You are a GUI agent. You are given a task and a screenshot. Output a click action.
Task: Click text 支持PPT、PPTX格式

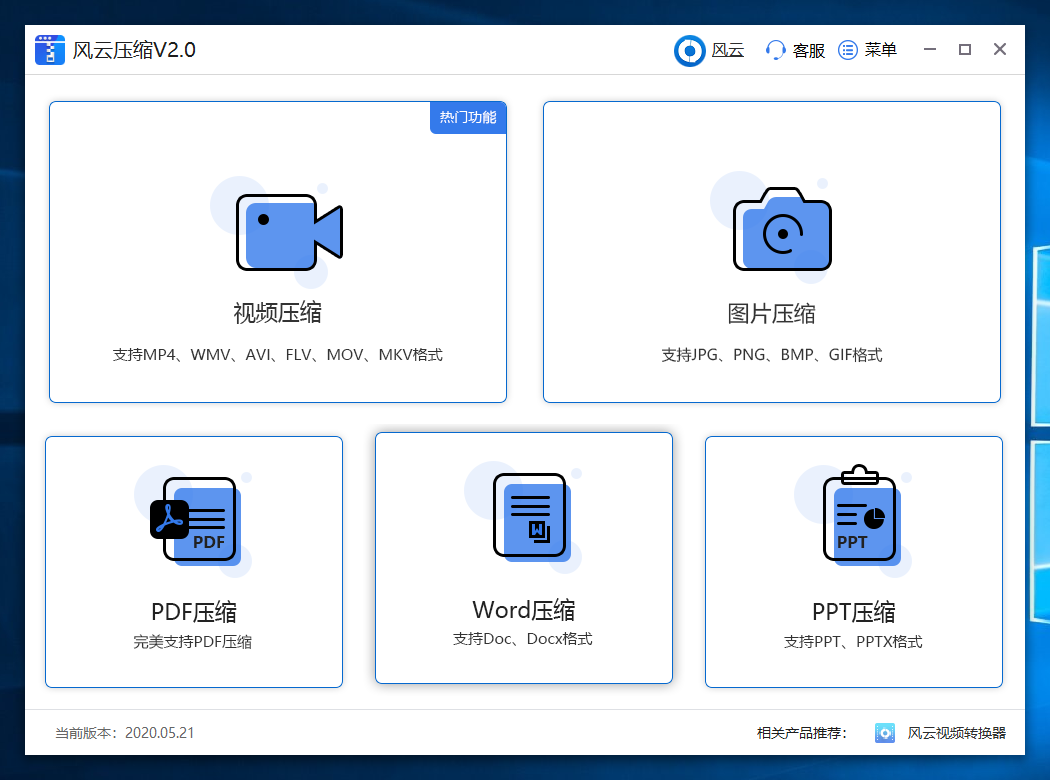pos(853,642)
